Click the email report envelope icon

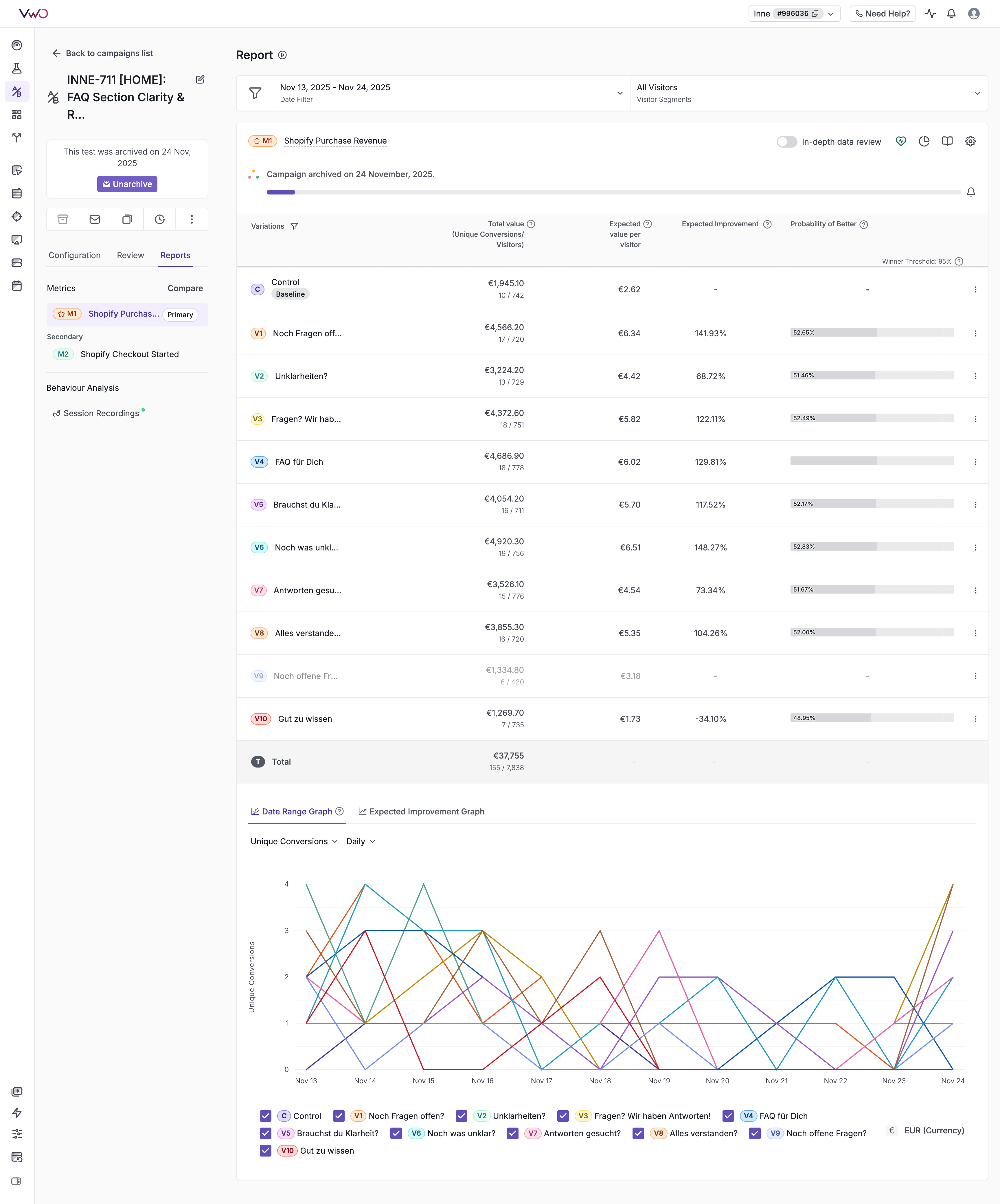[x=95, y=220]
